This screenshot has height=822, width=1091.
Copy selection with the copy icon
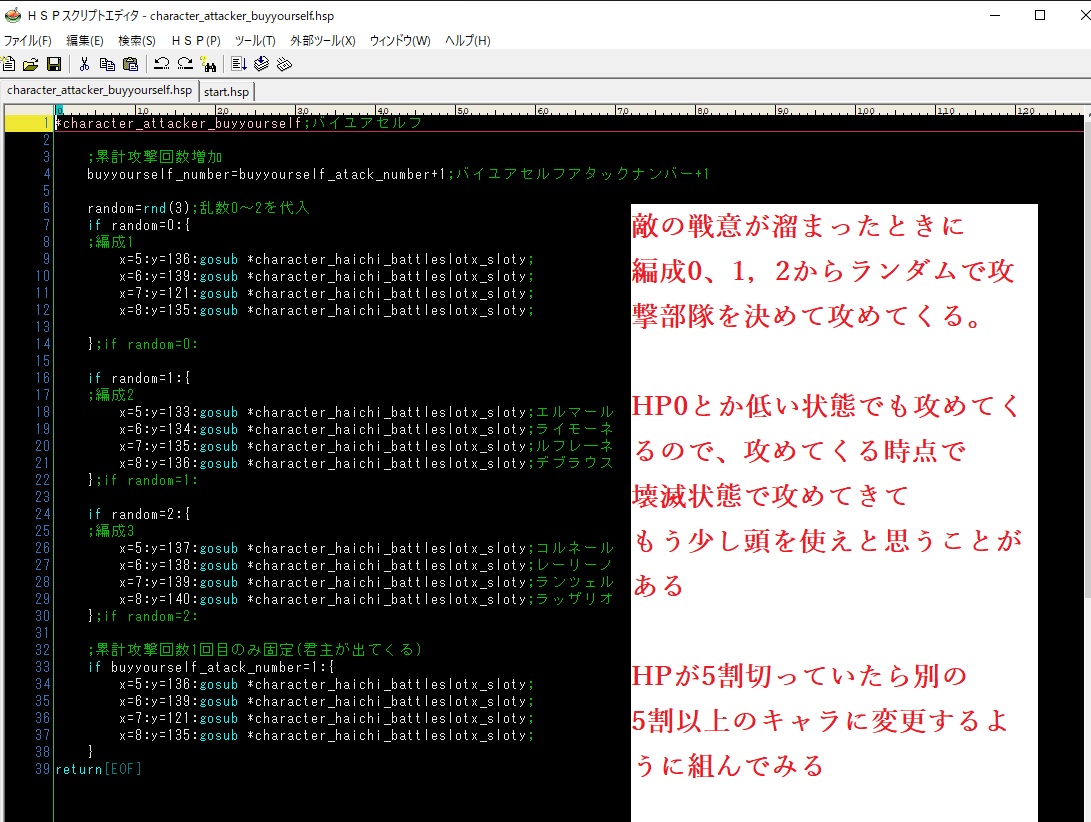(107, 64)
